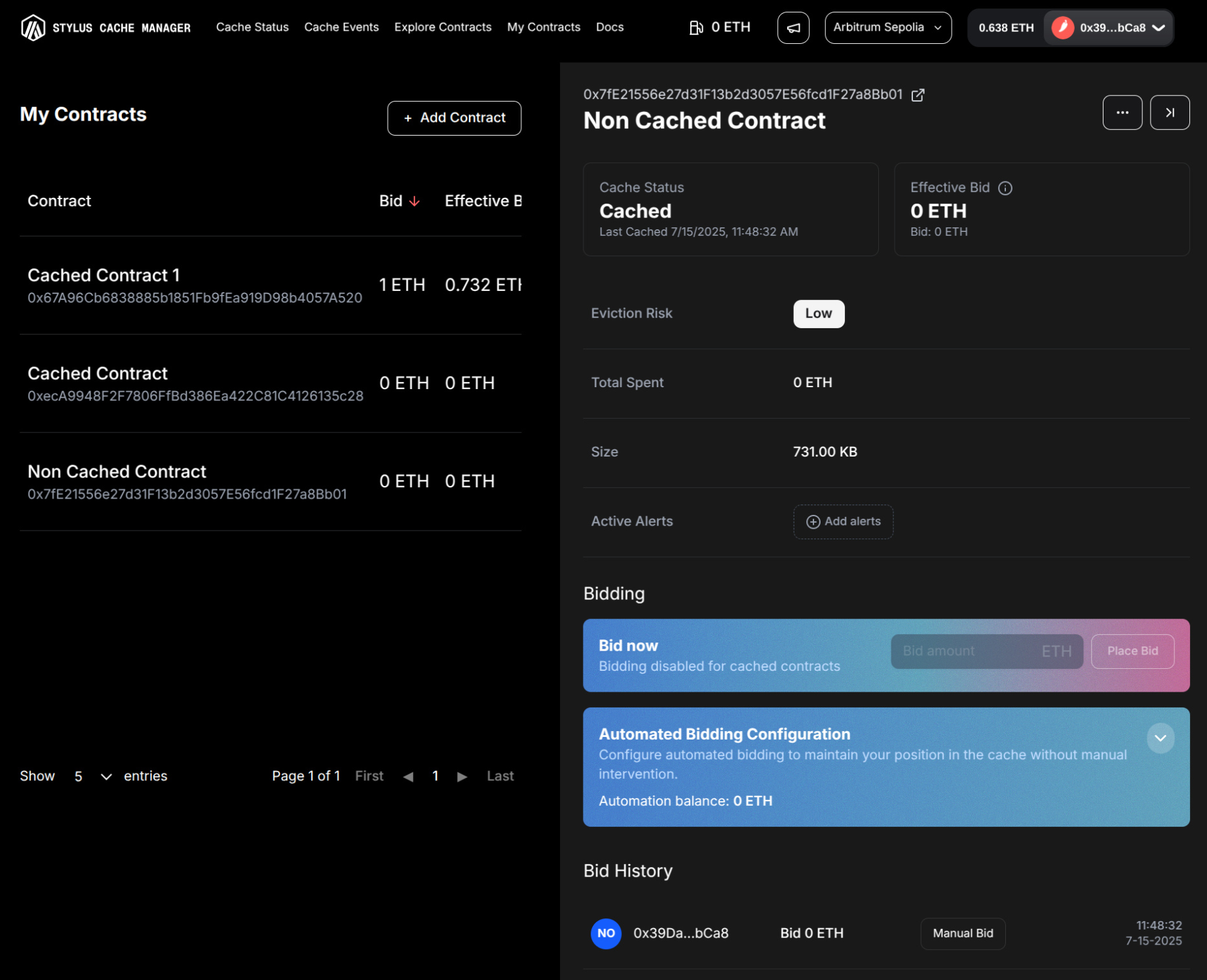
Task: Click the Automation balance 0 ETH text
Action: [686, 801]
